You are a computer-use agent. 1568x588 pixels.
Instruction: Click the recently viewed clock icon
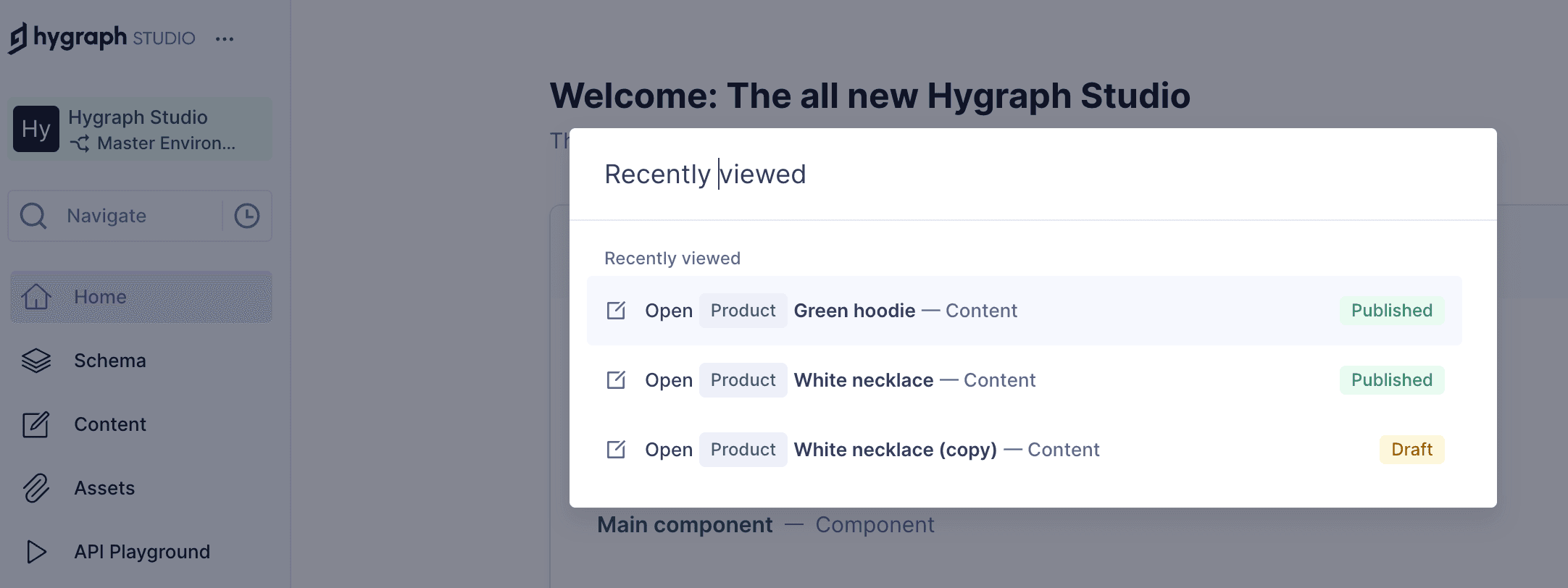247,216
